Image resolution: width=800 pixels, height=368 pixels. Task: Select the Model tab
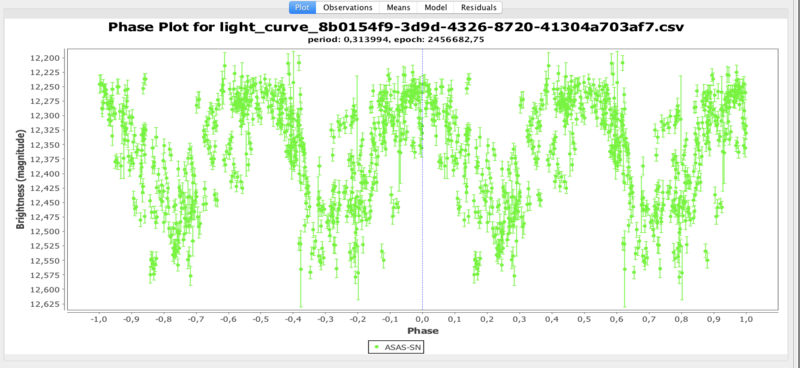click(436, 8)
